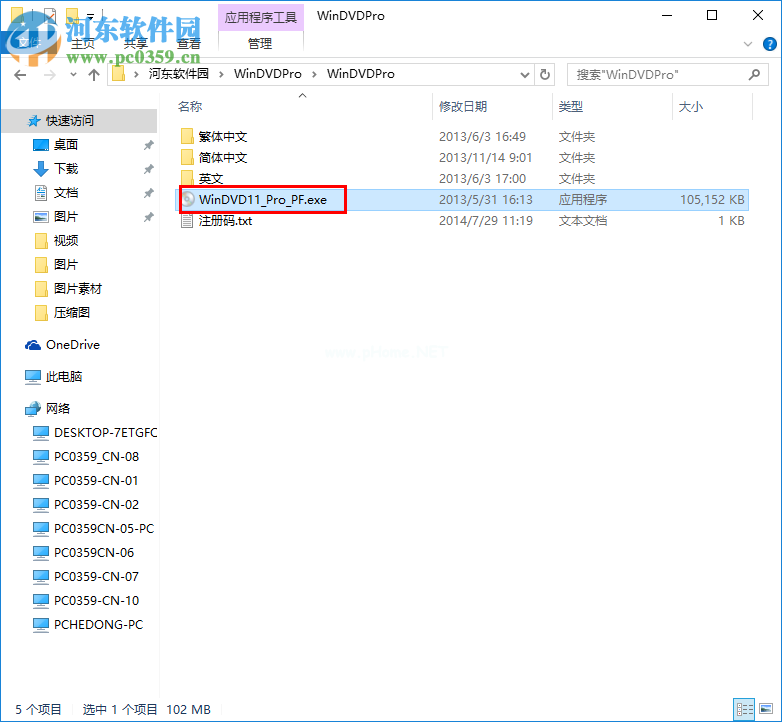This screenshot has width=782, height=722.
Task: Open PC0359-CN-07 network computer
Action: point(96,576)
